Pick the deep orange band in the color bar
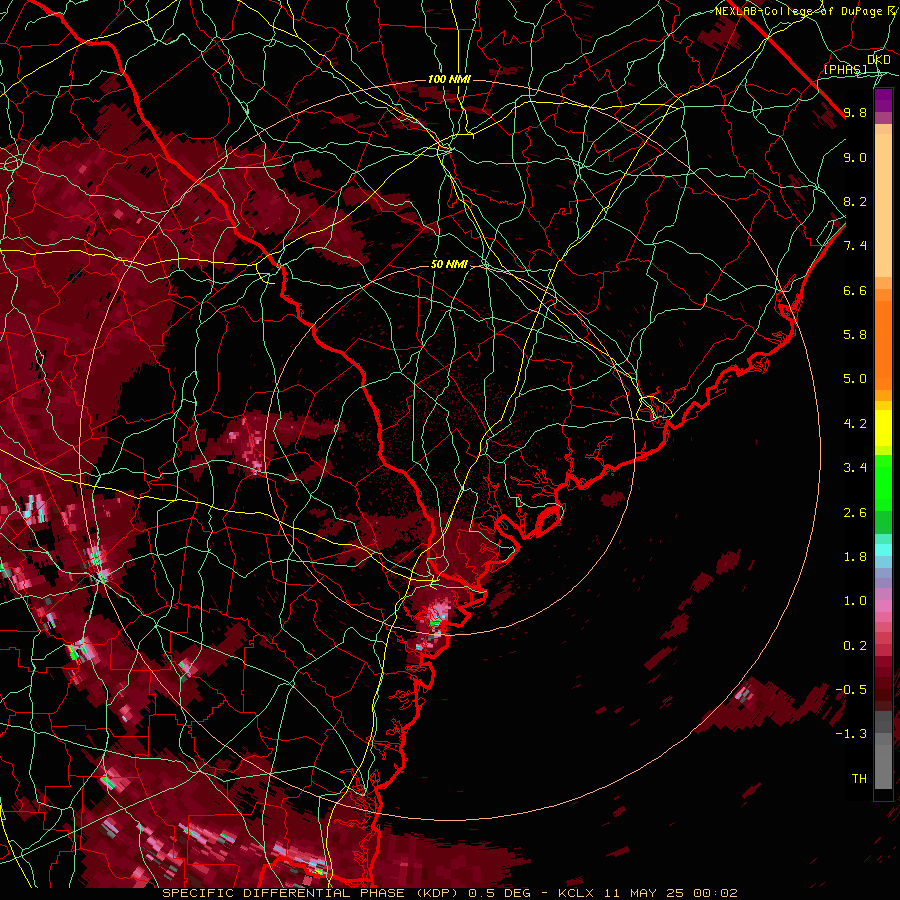This screenshot has height=900, width=900. [x=883, y=346]
